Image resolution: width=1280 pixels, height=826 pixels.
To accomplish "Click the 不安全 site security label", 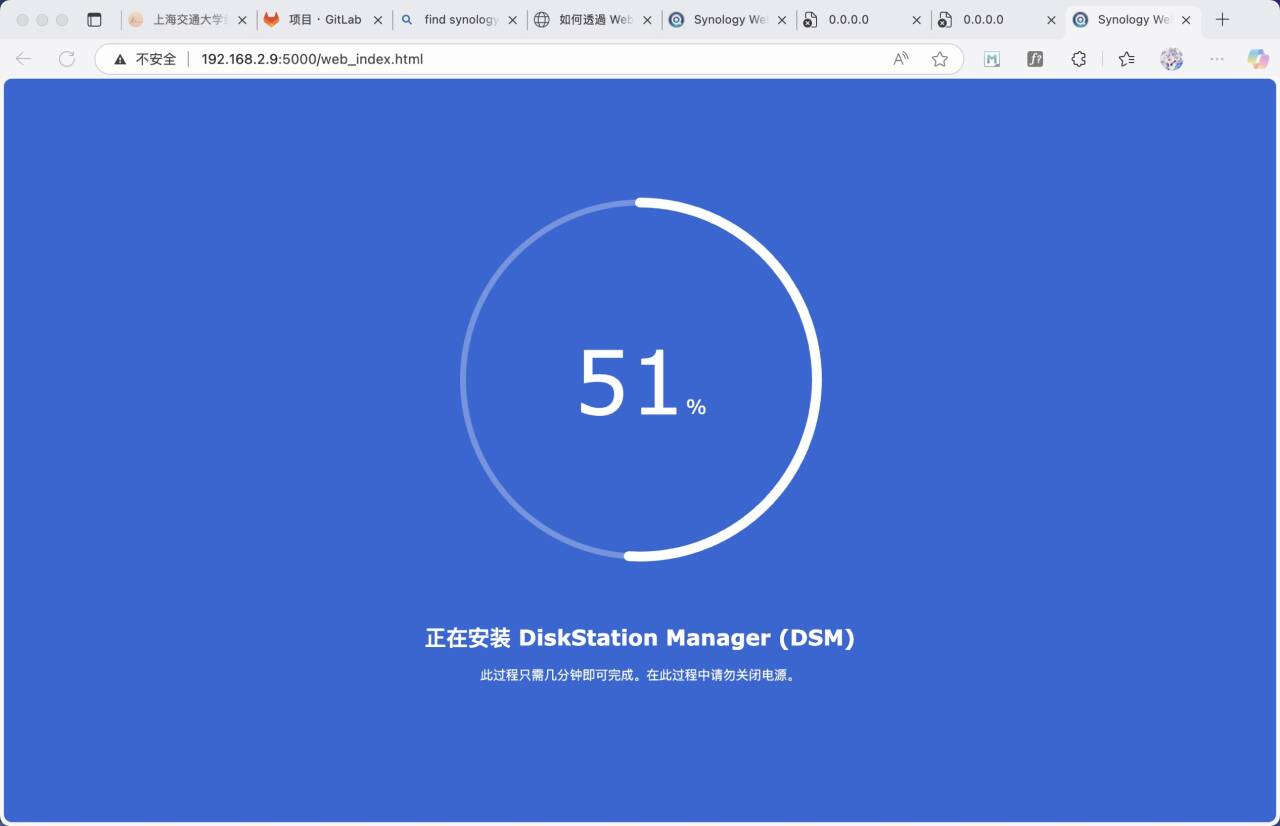I will coord(155,59).
